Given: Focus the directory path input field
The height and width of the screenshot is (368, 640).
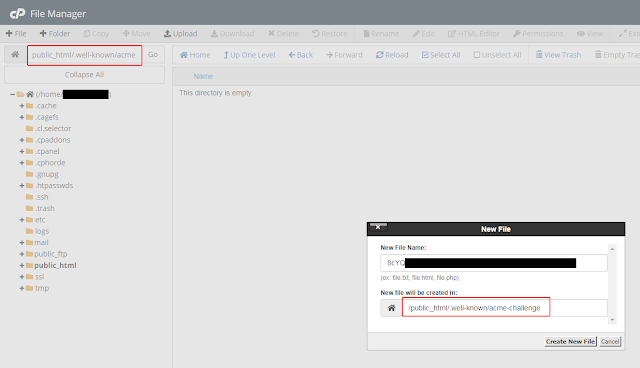Looking at the screenshot, I should click(x=84, y=55).
